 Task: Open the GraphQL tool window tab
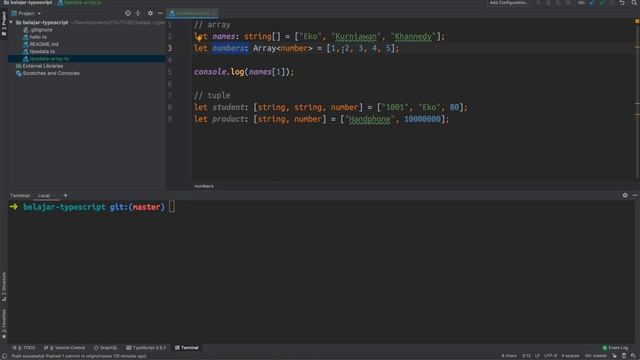pos(106,348)
